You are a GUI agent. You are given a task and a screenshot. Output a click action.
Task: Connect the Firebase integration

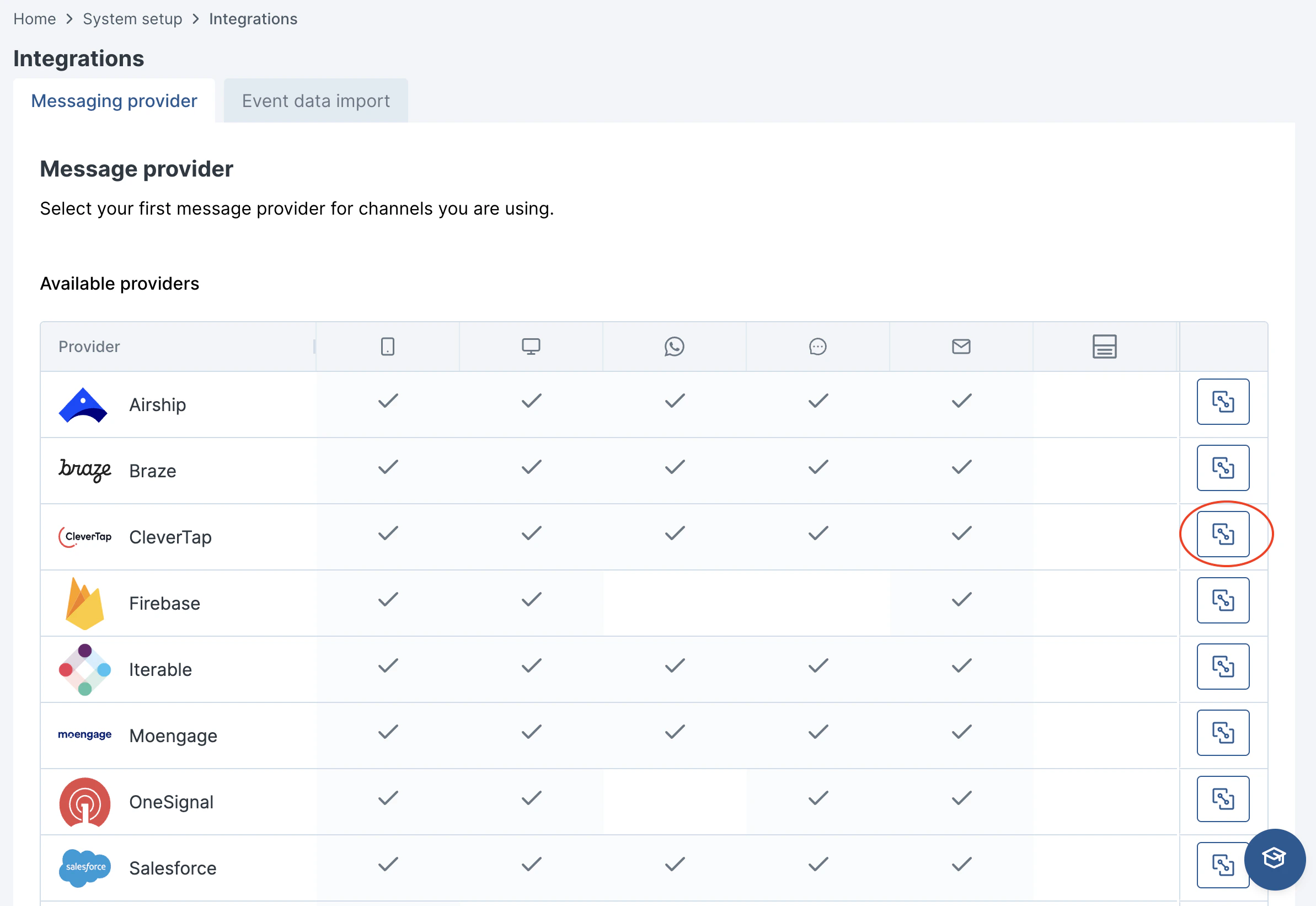pyautogui.click(x=1223, y=600)
